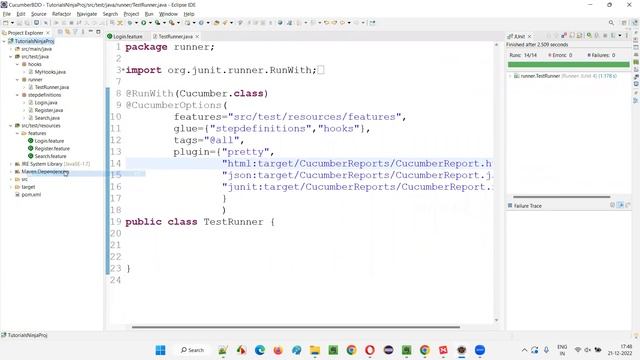Select pom.xml in Project Explorer
The height and width of the screenshot is (360, 640).
pyautogui.click(x=31, y=195)
